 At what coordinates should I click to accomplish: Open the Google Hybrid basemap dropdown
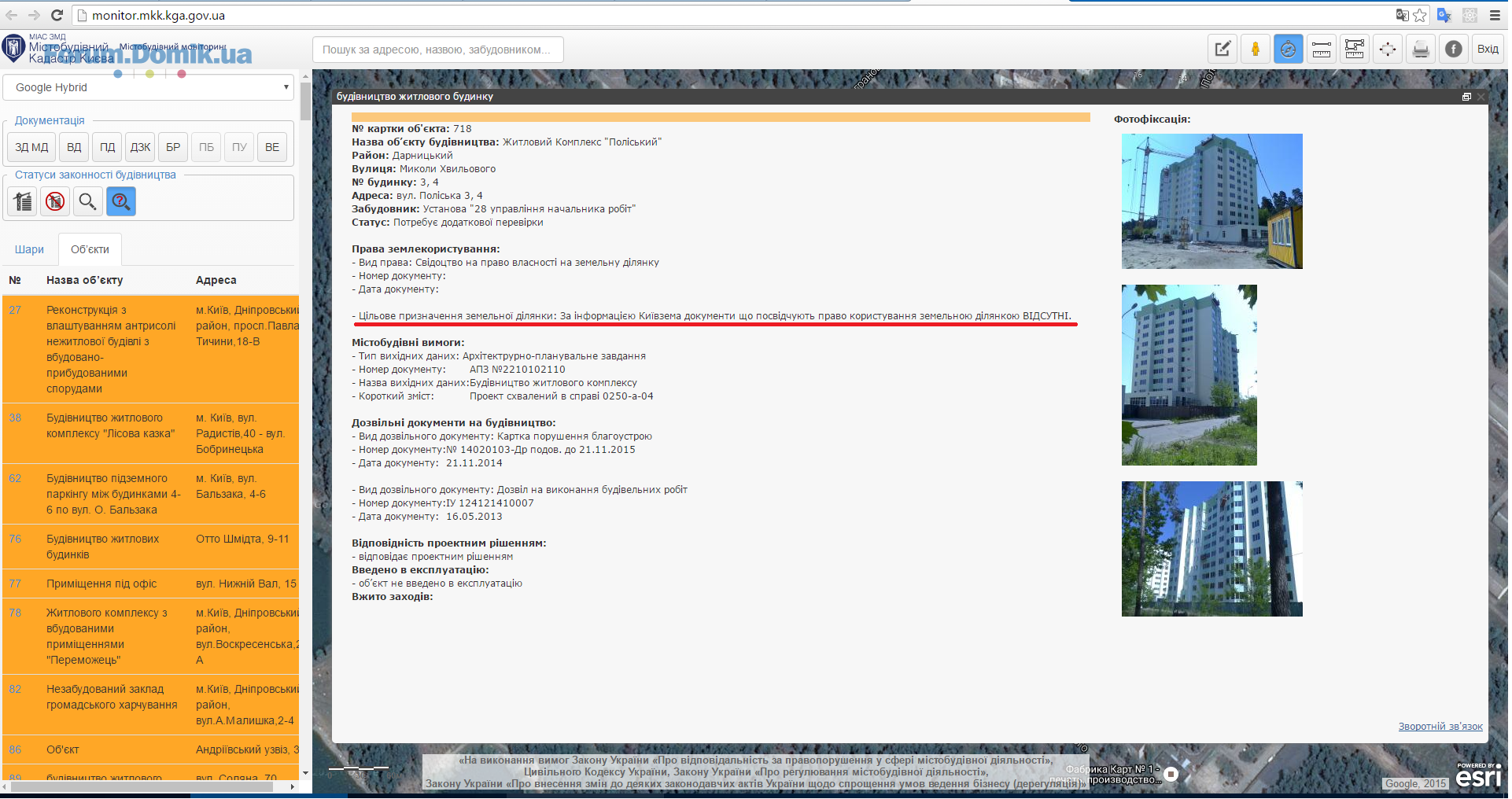(x=149, y=87)
